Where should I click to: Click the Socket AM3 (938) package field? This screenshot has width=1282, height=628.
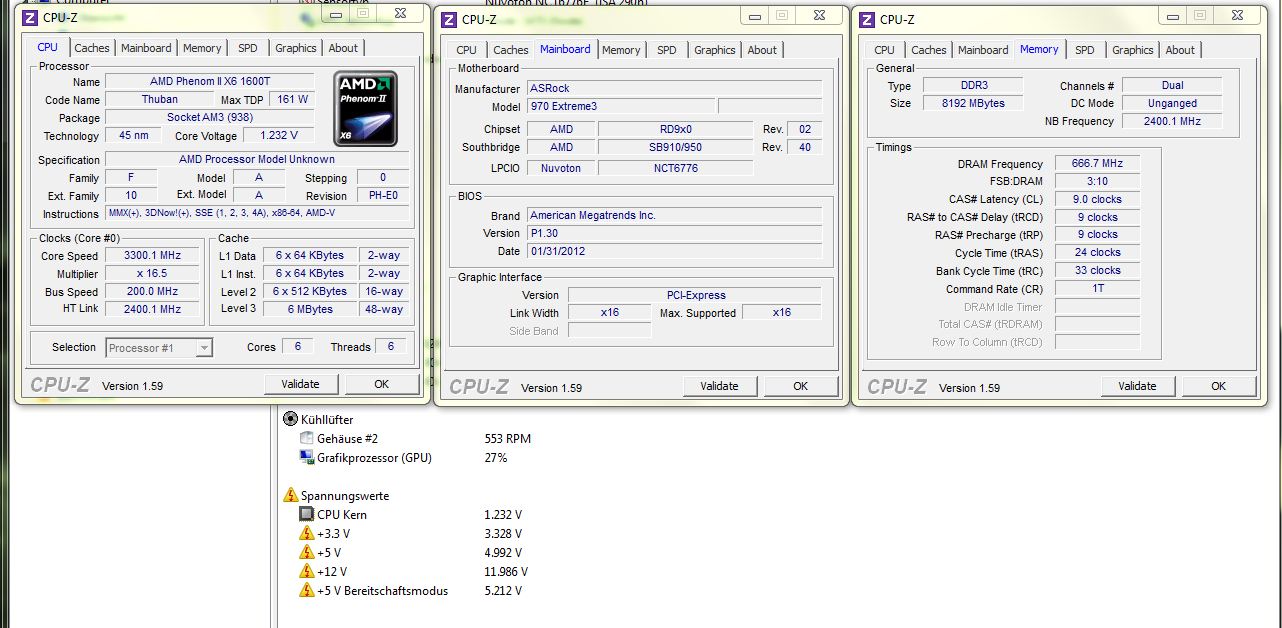click(209, 117)
